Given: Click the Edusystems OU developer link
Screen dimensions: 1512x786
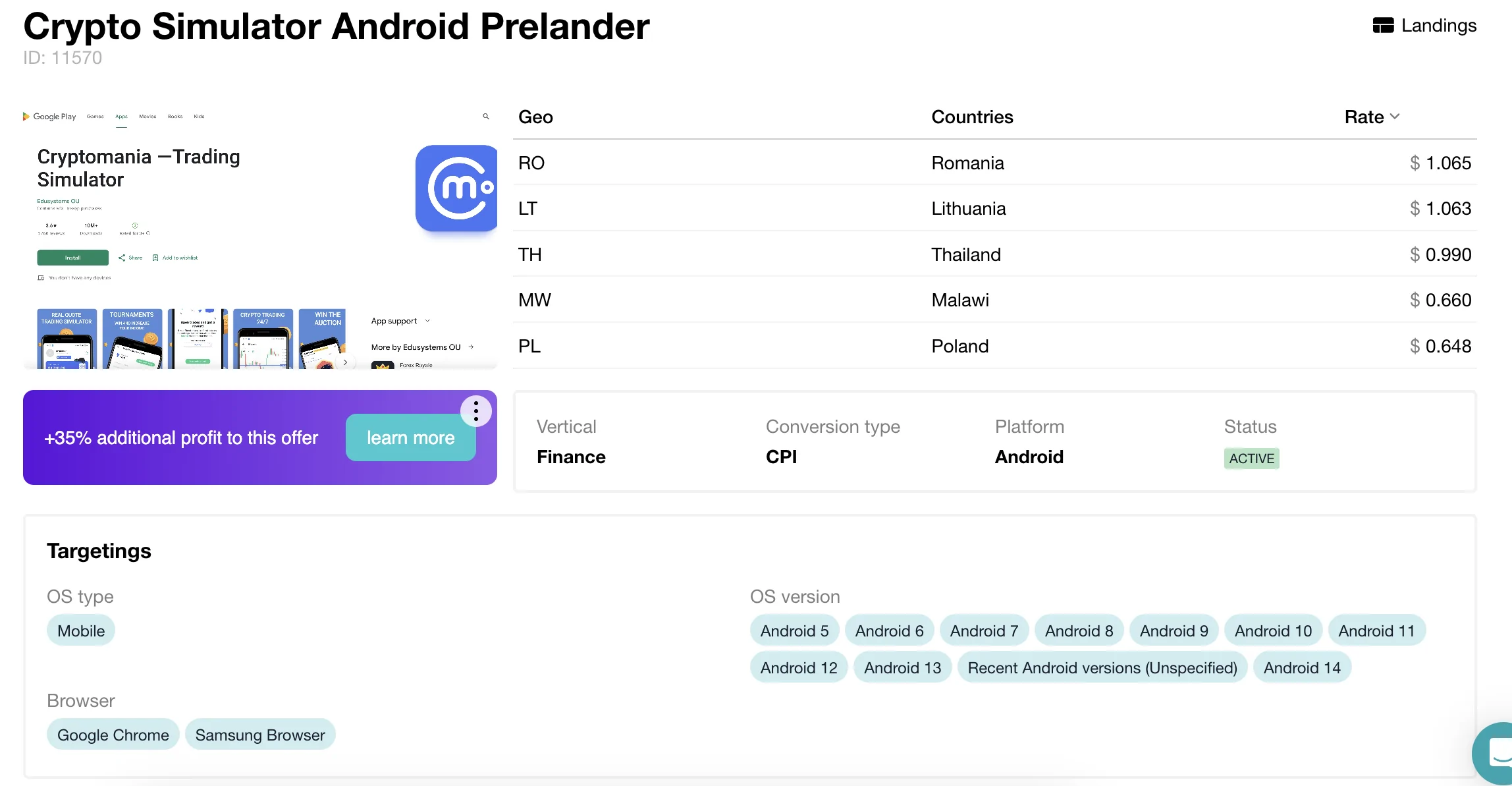Looking at the screenshot, I should coord(58,201).
